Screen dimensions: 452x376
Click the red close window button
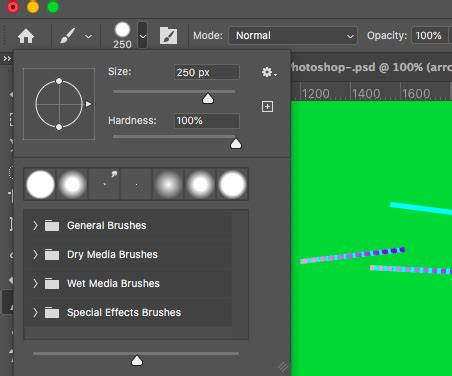tap(13, 7)
